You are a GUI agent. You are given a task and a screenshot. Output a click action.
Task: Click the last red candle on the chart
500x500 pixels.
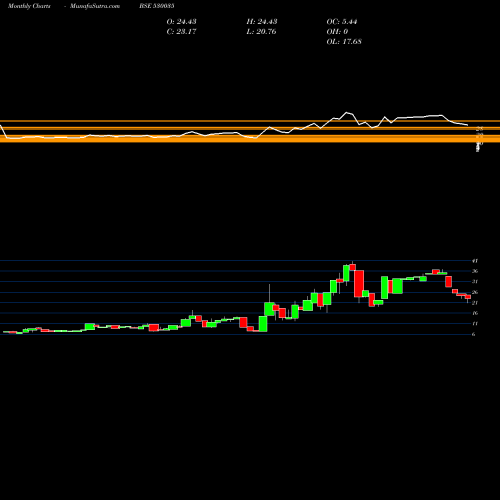point(468,297)
